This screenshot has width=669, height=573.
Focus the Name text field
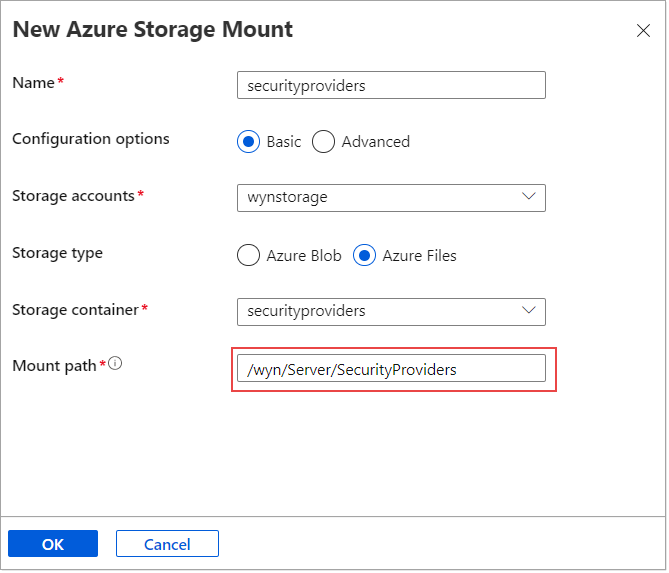tap(391, 86)
